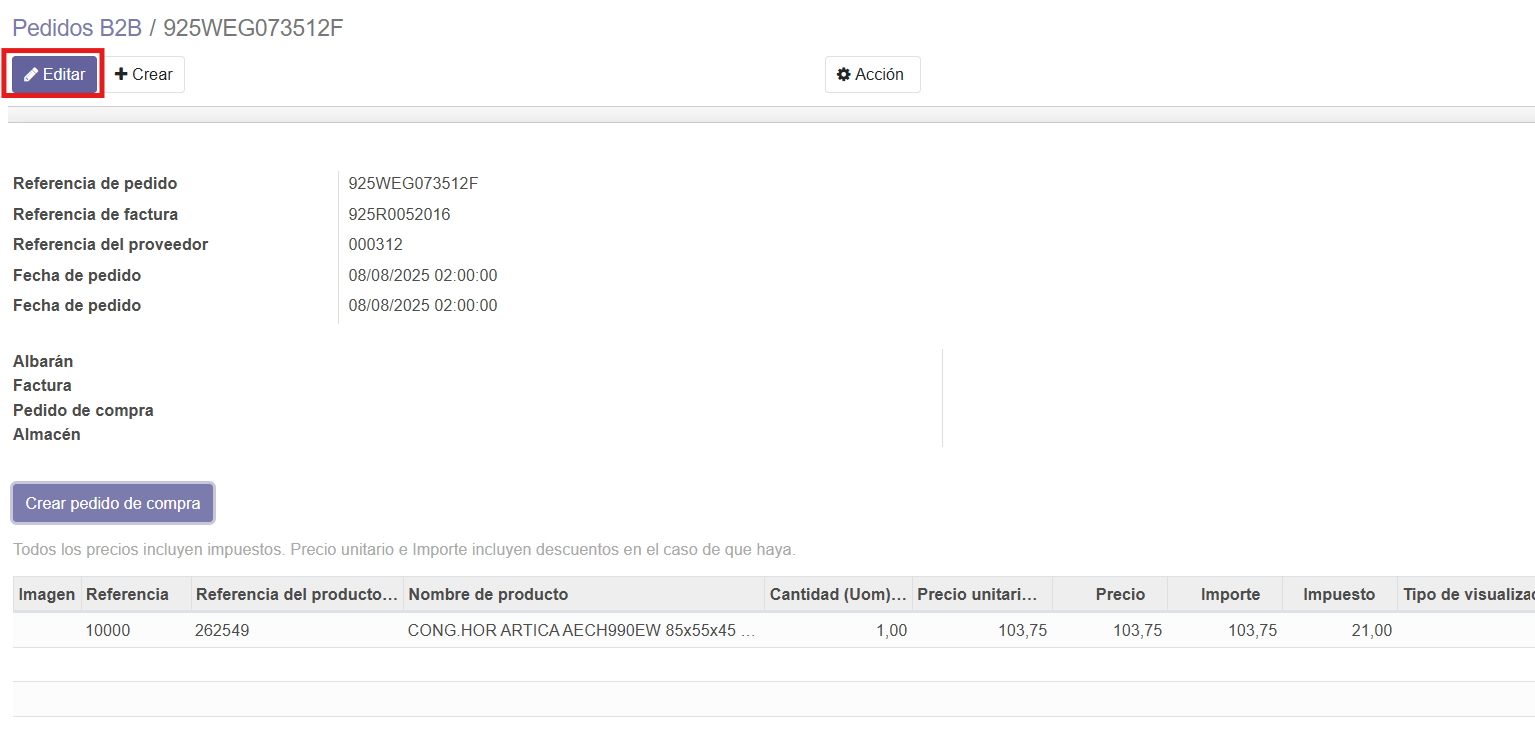1535x732 pixels.
Task: Click the Crear plus button
Action: click(x=144, y=75)
